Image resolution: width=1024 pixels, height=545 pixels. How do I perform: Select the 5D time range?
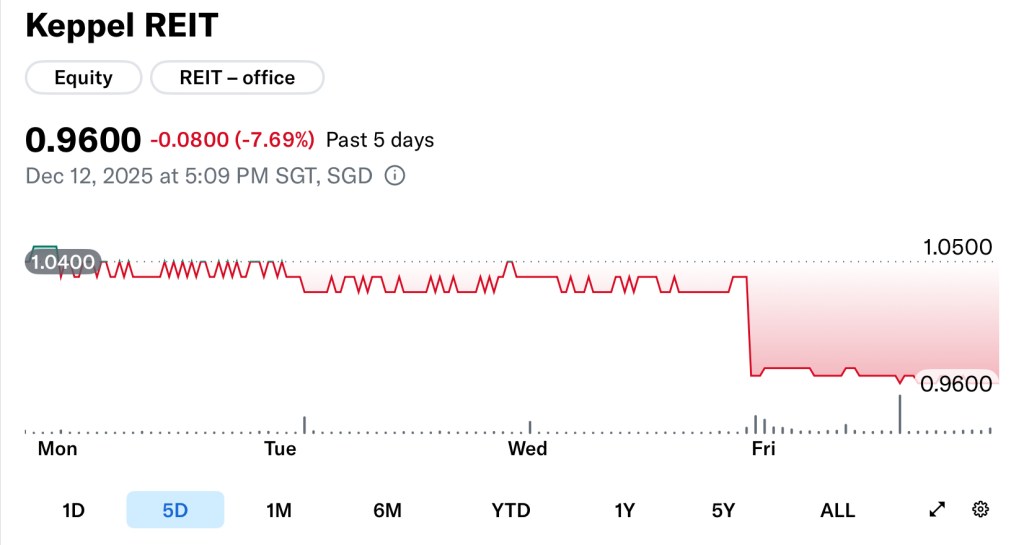(175, 510)
